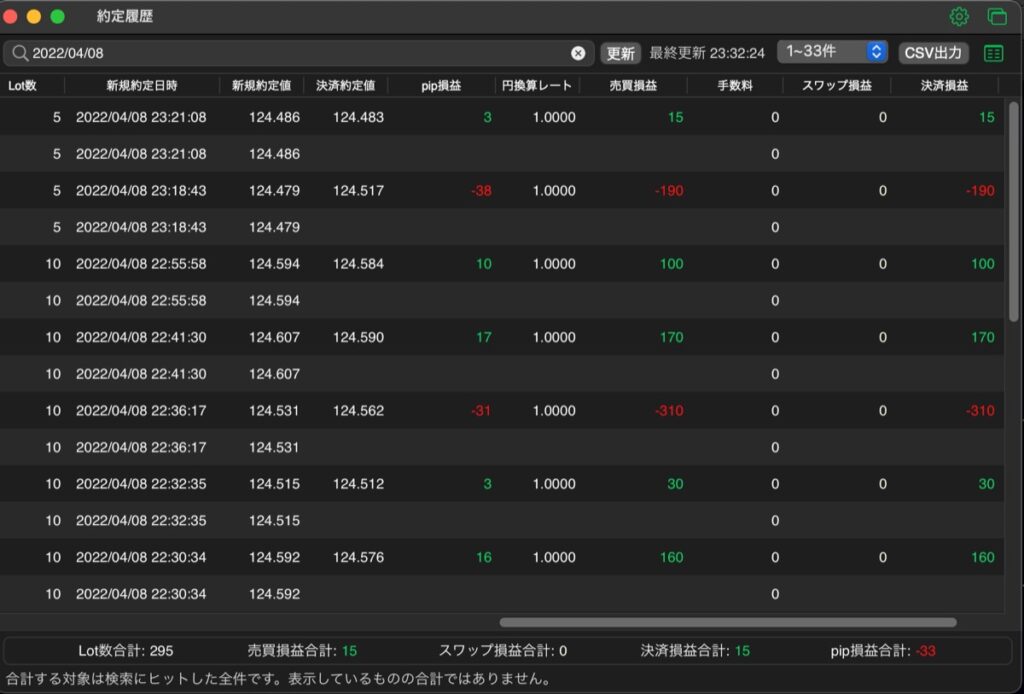Click the スワップ損益合計: 0 summary

click(x=503, y=651)
